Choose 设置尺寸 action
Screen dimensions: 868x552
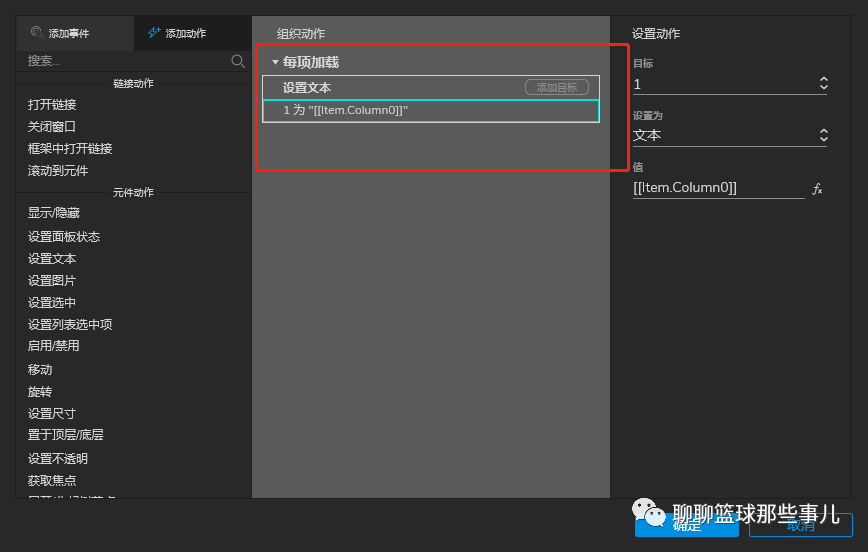pyautogui.click(x=51, y=414)
